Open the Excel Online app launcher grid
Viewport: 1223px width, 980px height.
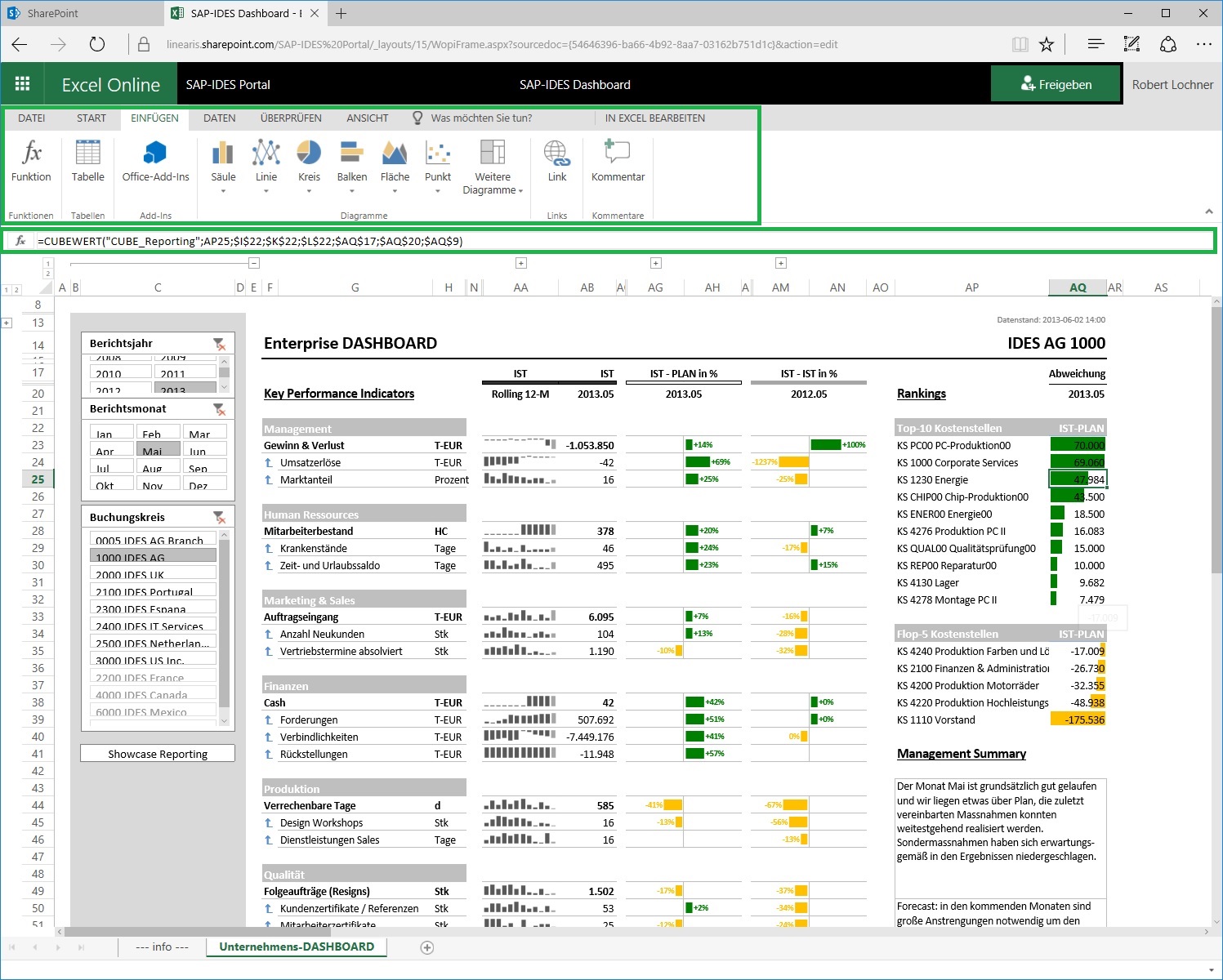pyautogui.click(x=23, y=84)
